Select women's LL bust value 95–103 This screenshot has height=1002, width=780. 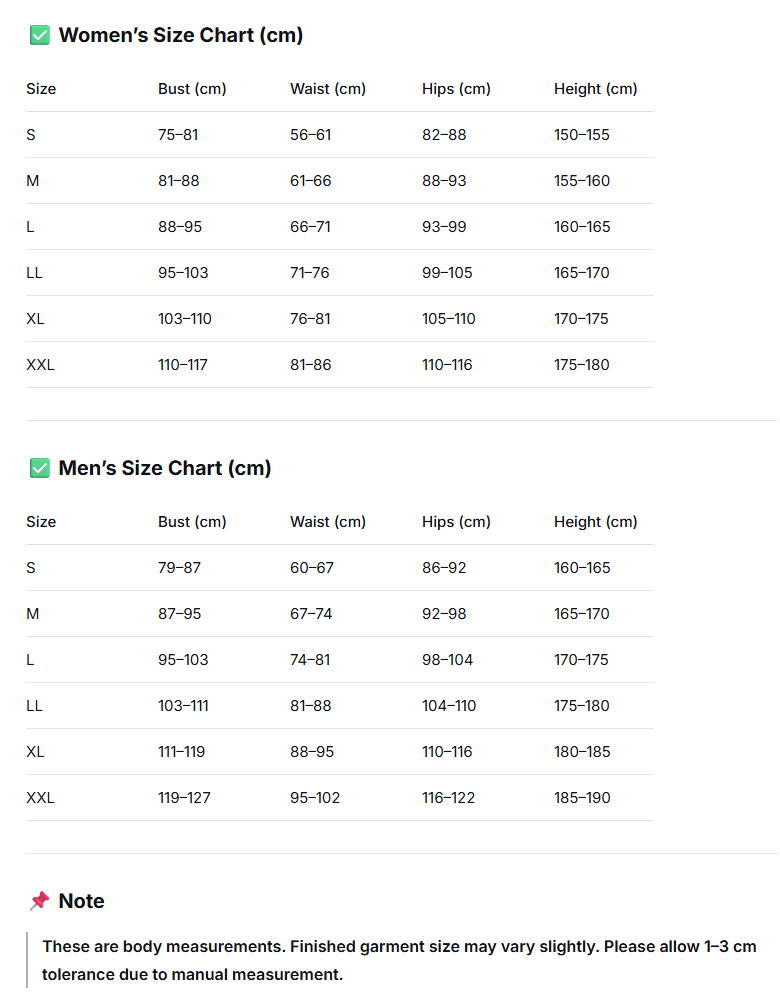pos(183,273)
